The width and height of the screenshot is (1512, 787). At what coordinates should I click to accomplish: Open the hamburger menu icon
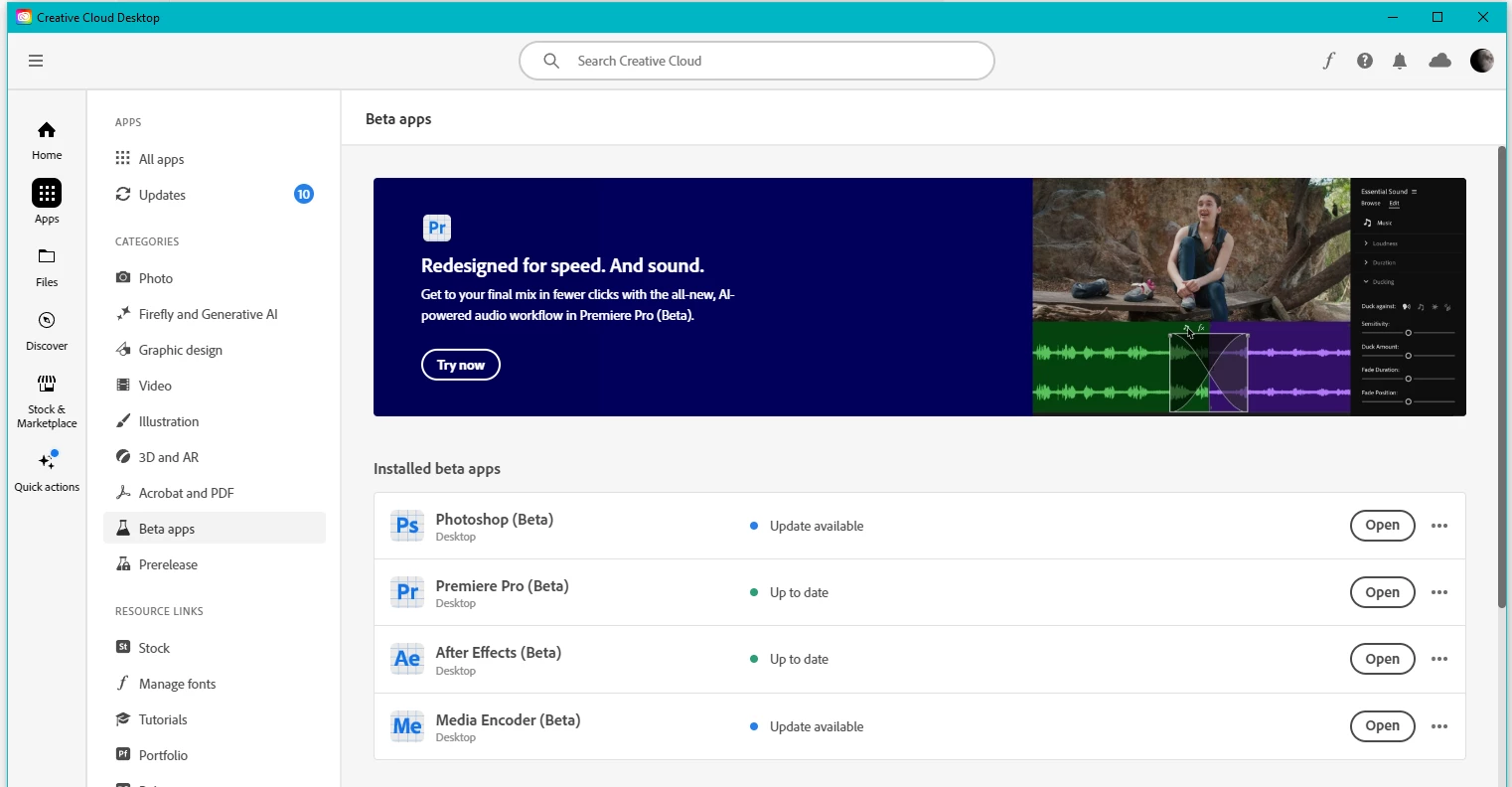pos(36,61)
